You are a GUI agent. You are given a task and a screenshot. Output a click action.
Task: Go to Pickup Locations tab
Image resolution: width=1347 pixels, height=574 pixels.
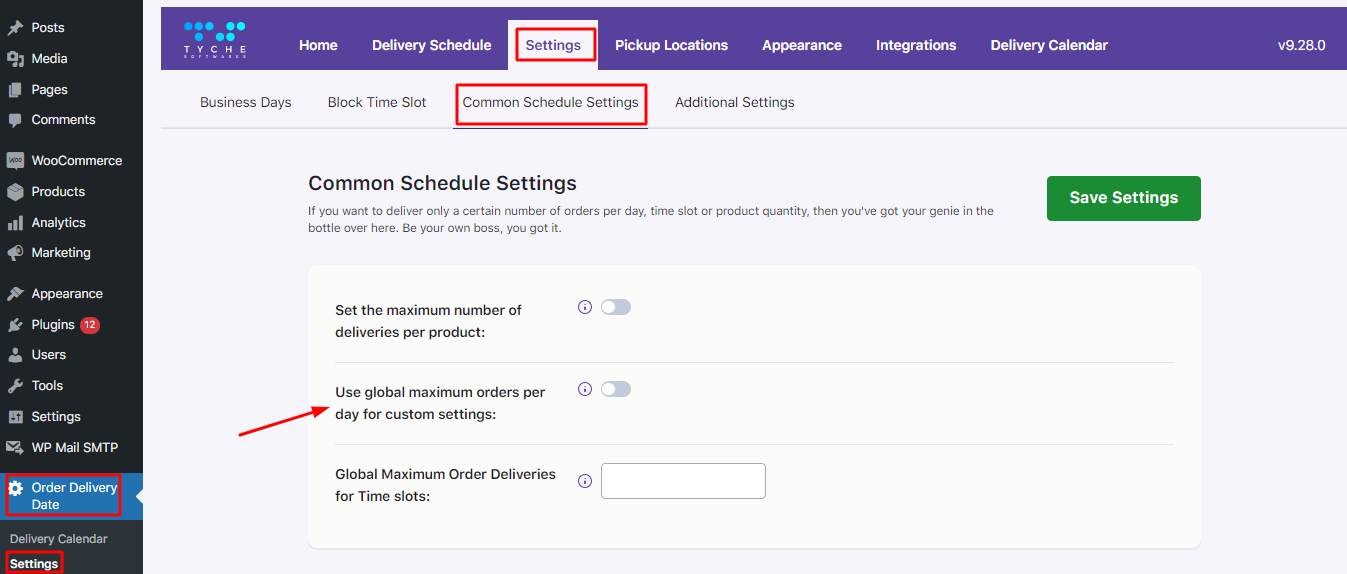point(671,45)
